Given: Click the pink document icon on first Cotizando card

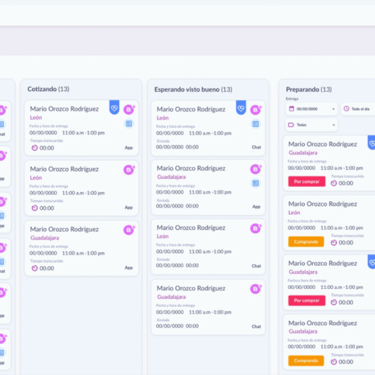Looking at the screenshot, I should click(x=129, y=109).
